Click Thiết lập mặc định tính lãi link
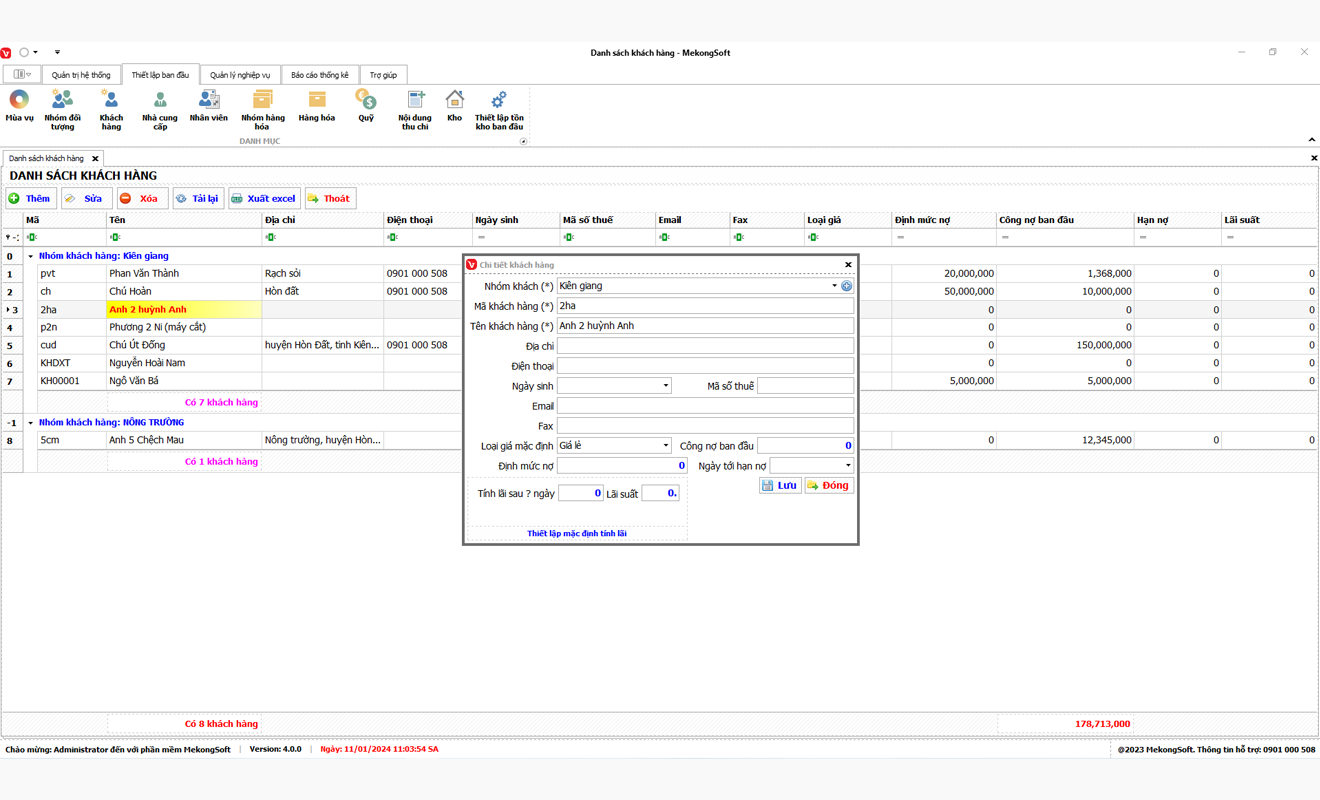 click(577, 534)
